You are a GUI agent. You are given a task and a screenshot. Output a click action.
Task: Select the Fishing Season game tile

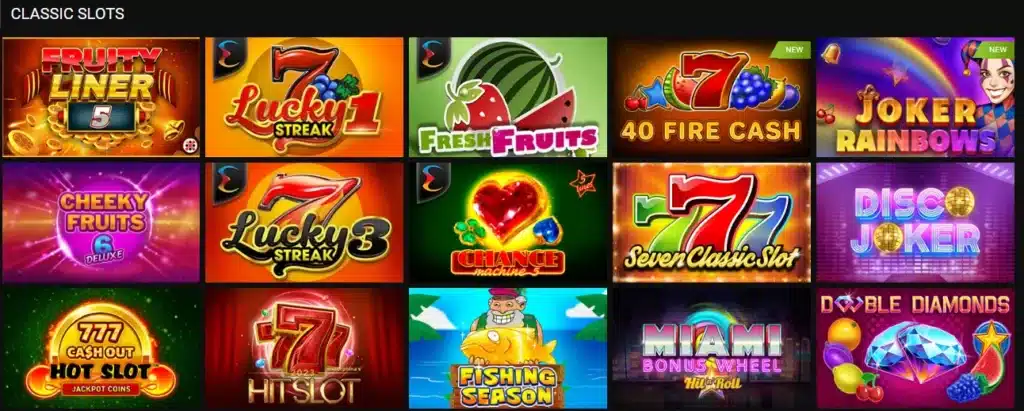(x=508, y=348)
